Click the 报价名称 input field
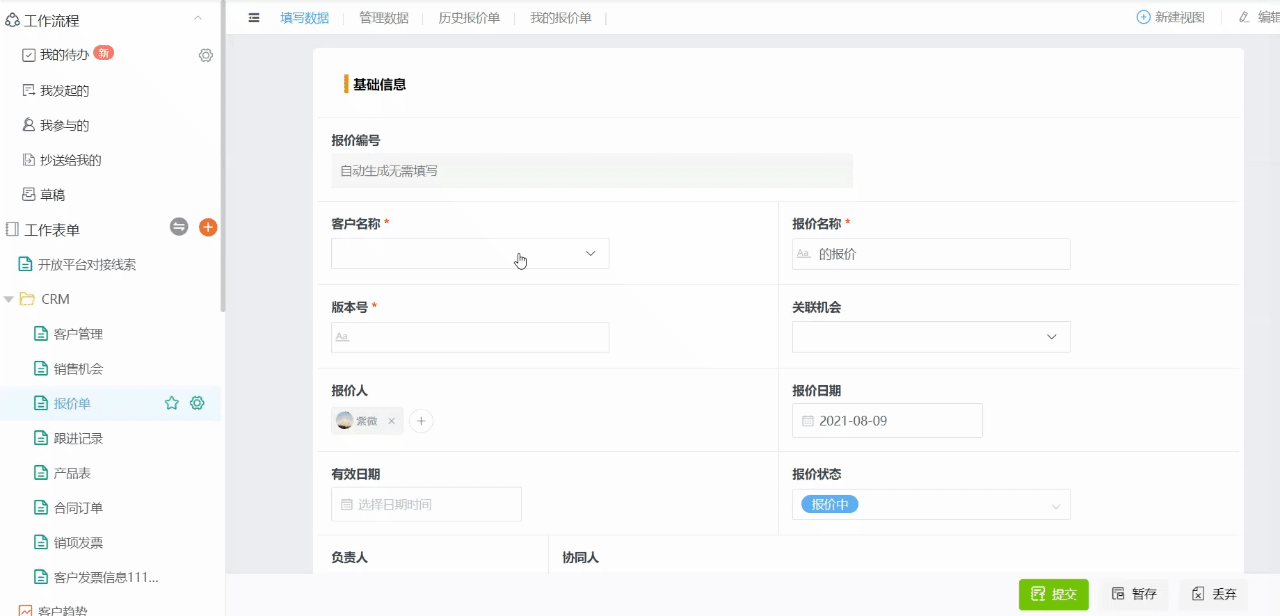1280x616 pixels. [931, 254]
